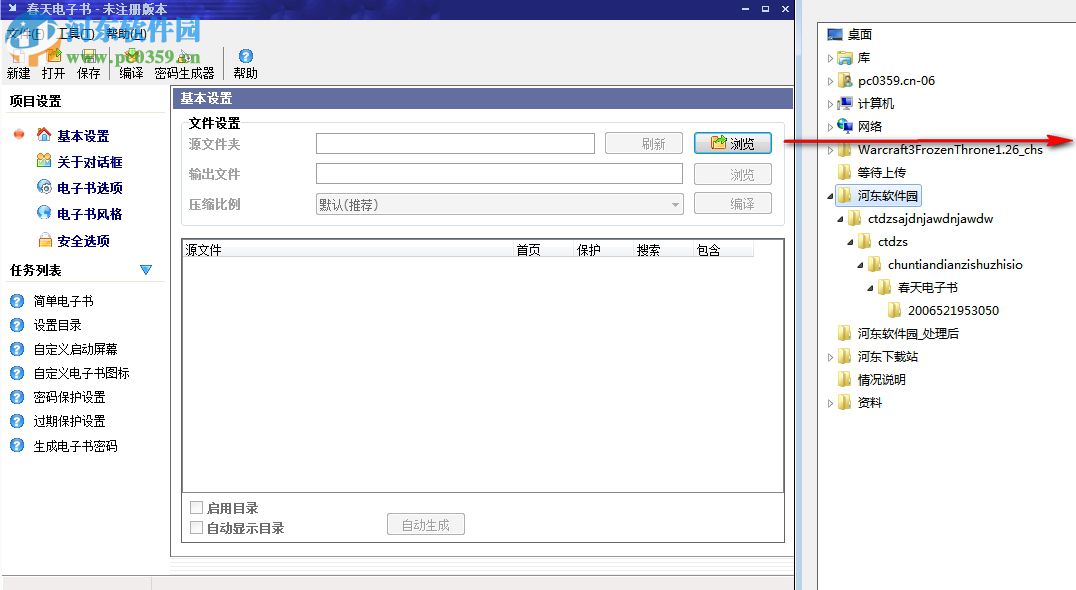The height and width of the screenshot is (590, 1076).
Task: Click into the 源文件夹 input field
Action: coord(455,143)
